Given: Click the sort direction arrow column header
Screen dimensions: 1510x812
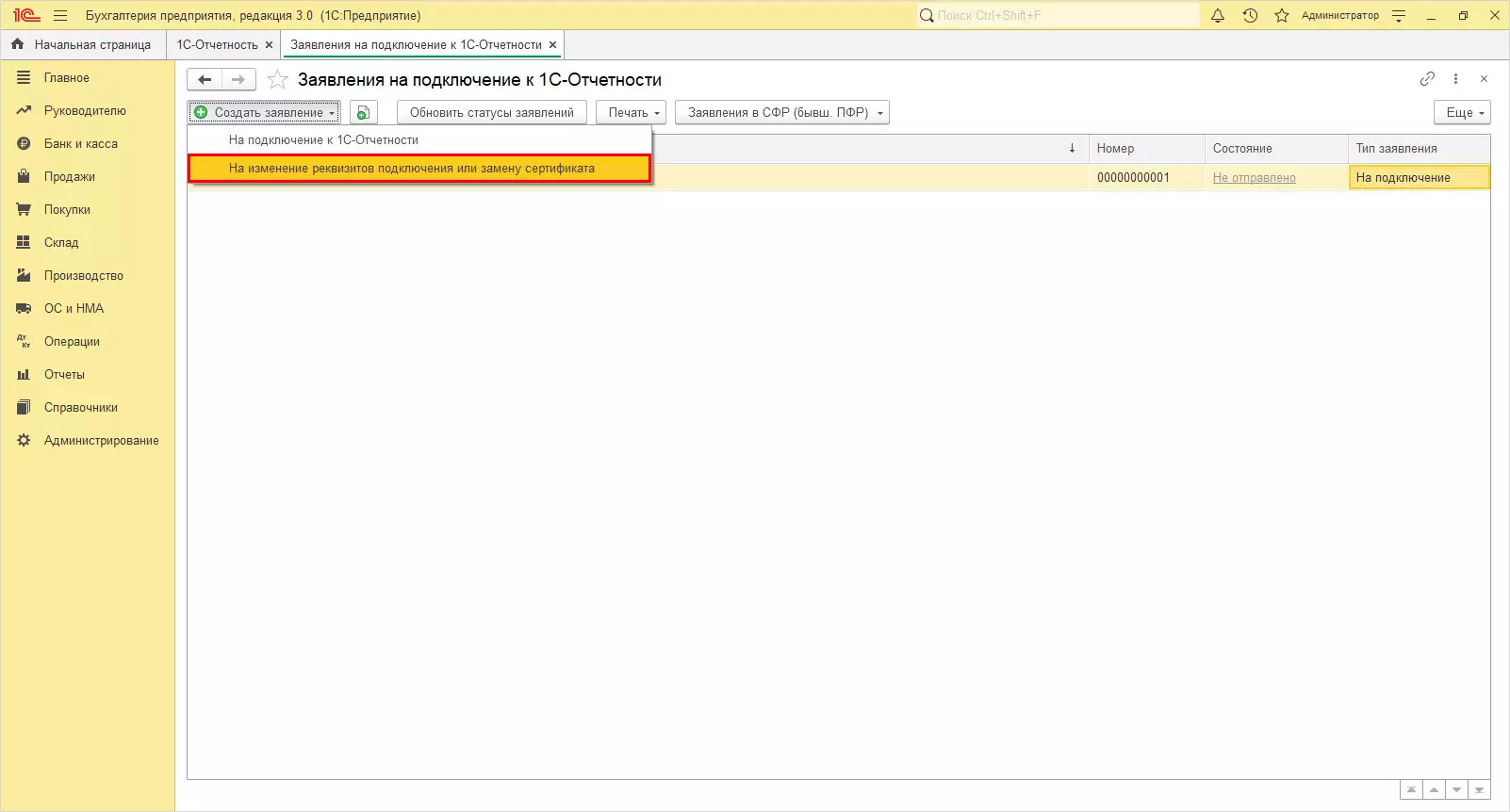Looking at the screenshot, I should (1072, 149).
